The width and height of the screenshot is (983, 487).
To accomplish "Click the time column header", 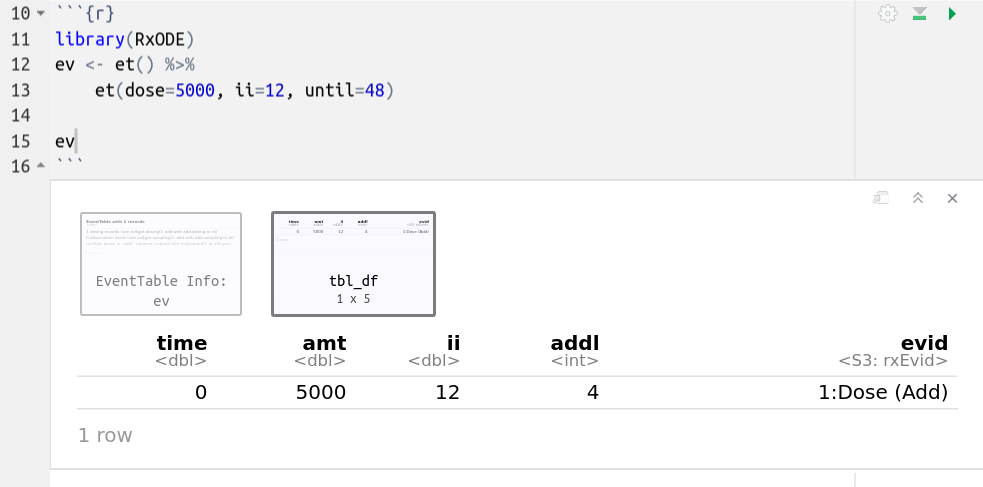I will tap(181, 343).
